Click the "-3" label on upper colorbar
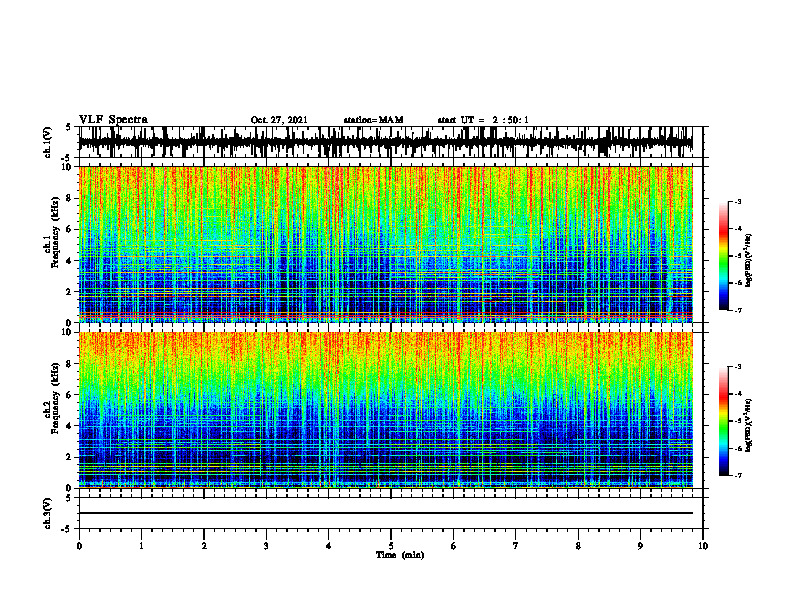Viewport: 792px width, 612px height. [738, 201]
